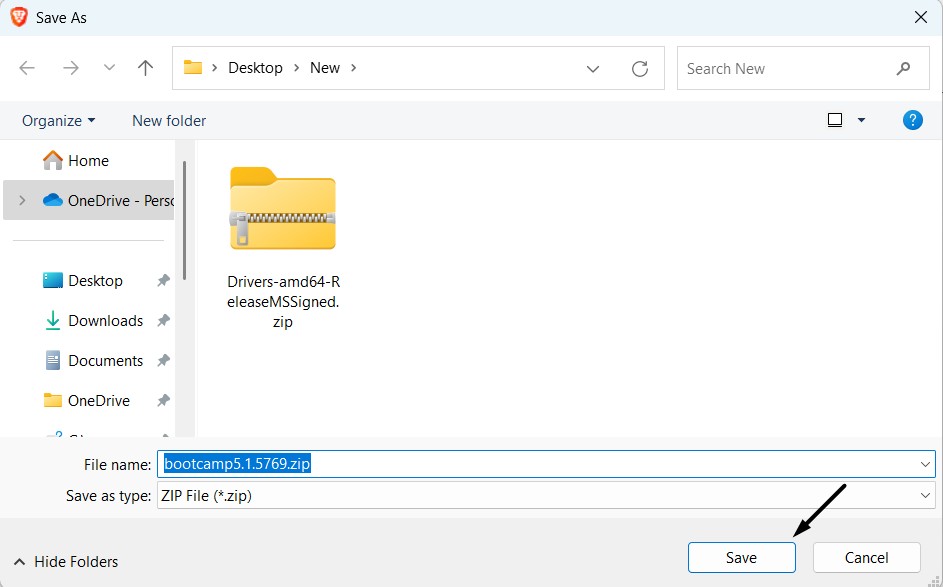Select New in the address path
Screen dimensions: 943x587
[325, 68]
